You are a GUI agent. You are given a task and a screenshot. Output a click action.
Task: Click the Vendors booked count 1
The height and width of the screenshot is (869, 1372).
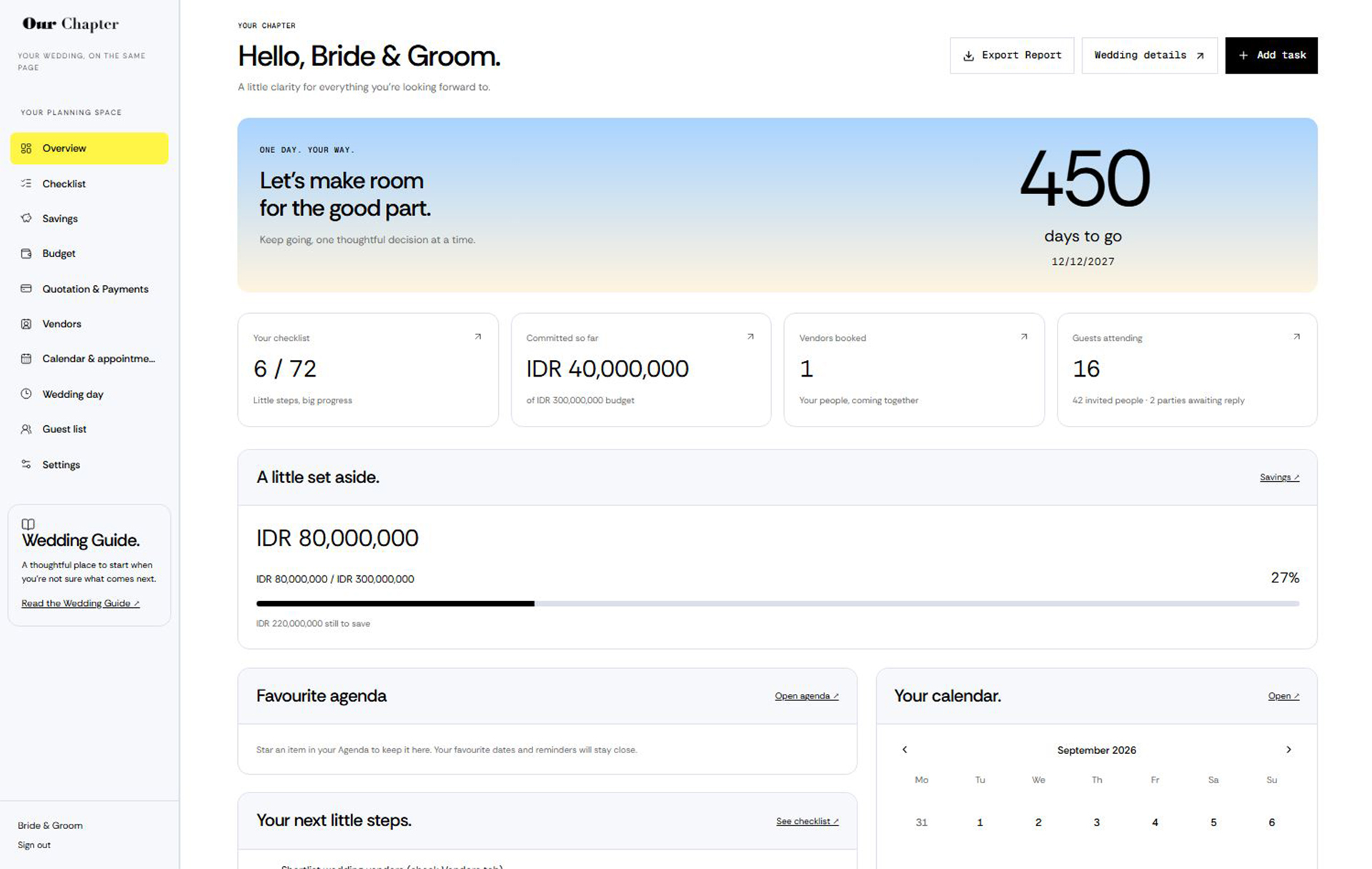[x=806, y=369]
